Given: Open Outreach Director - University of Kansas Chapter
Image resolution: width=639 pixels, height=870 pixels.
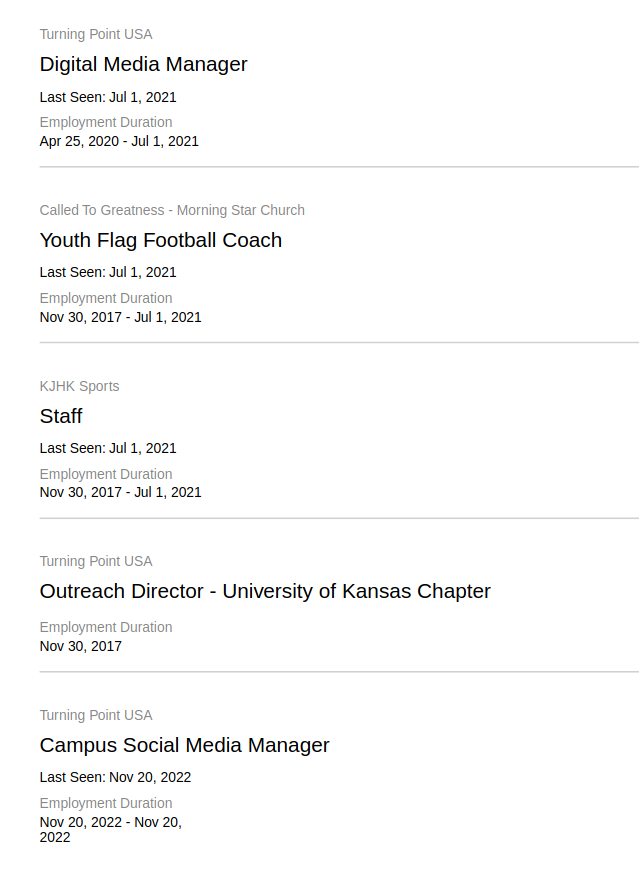Looking at the screenshot, I should (265, 591).
